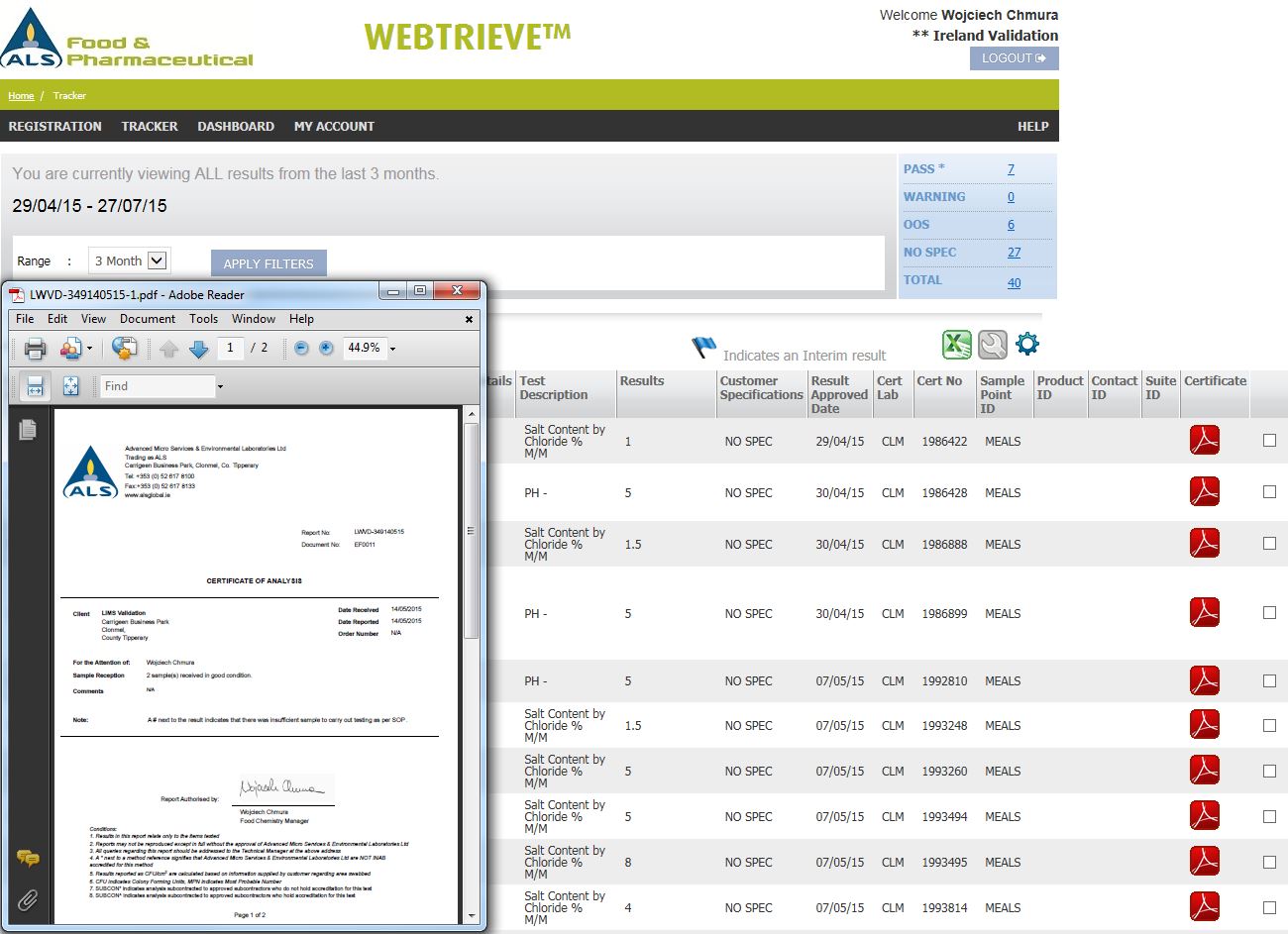Open PDF certificate for Cert No 1993814

point(1204,906)
